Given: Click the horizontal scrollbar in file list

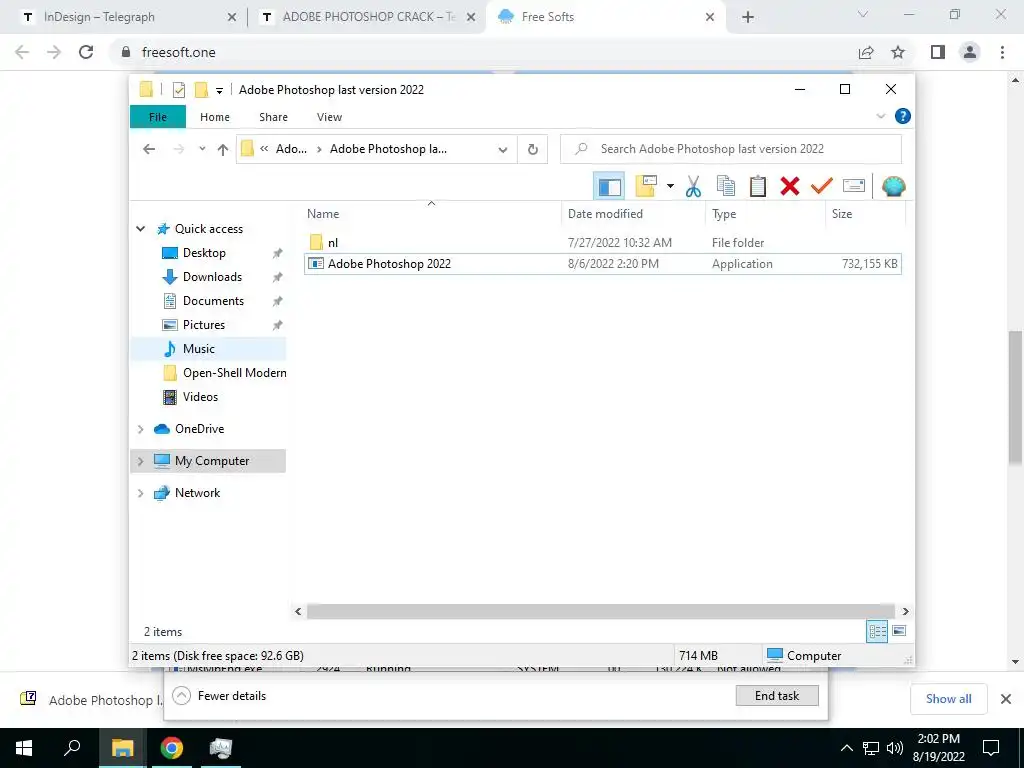Looking at the screenshot, I should tap(600, 611).
